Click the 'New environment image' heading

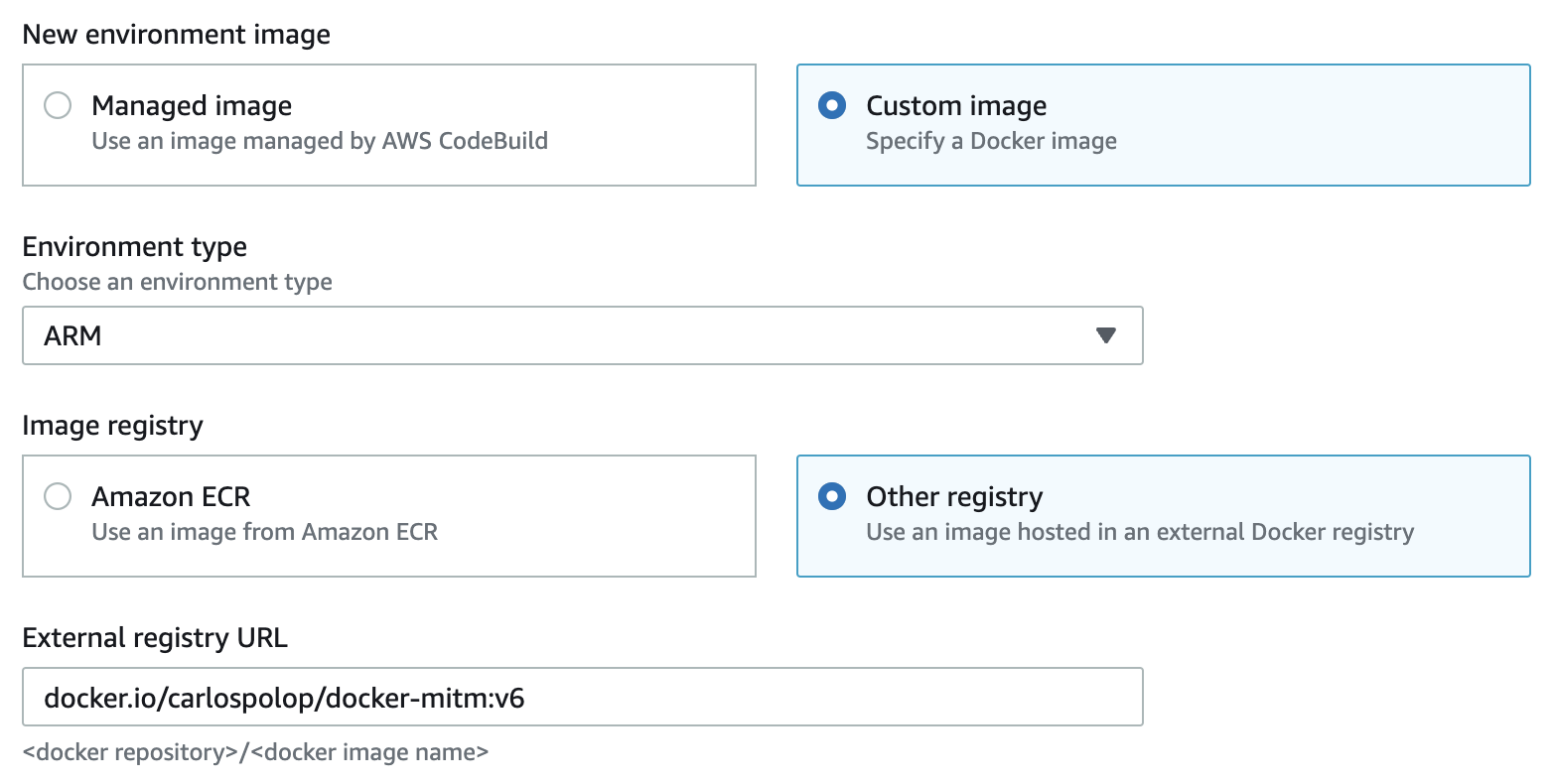pyautogui.click(x=176, y=35)
